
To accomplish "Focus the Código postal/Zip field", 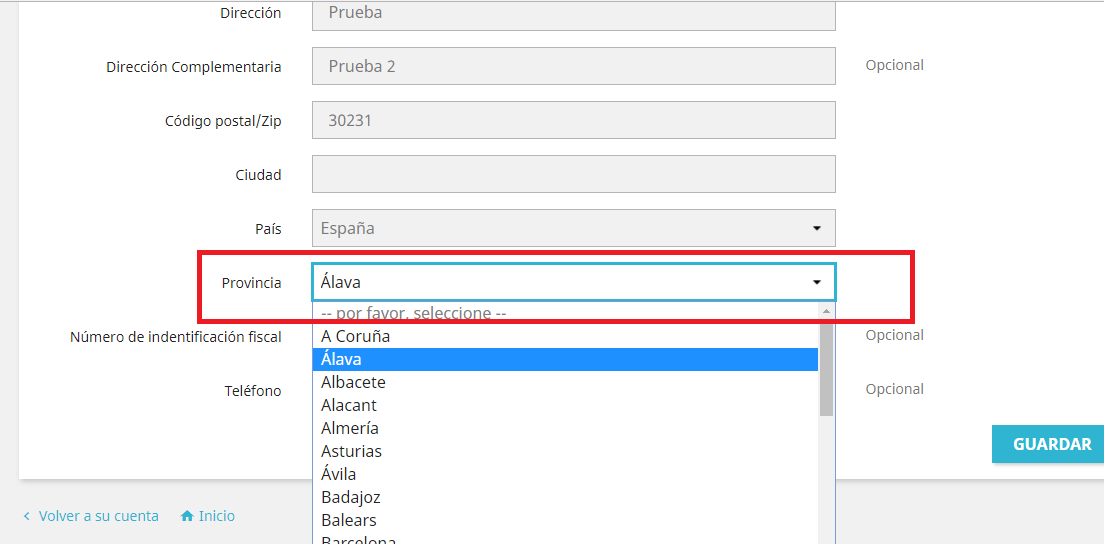I will (573, 120).
